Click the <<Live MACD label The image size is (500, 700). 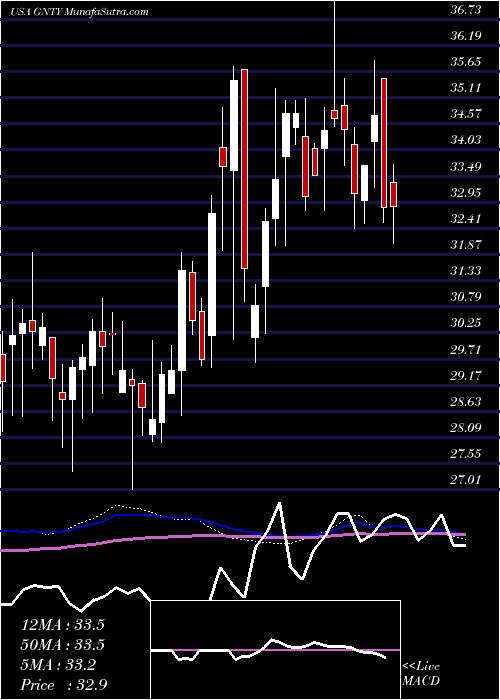[421, 674]
